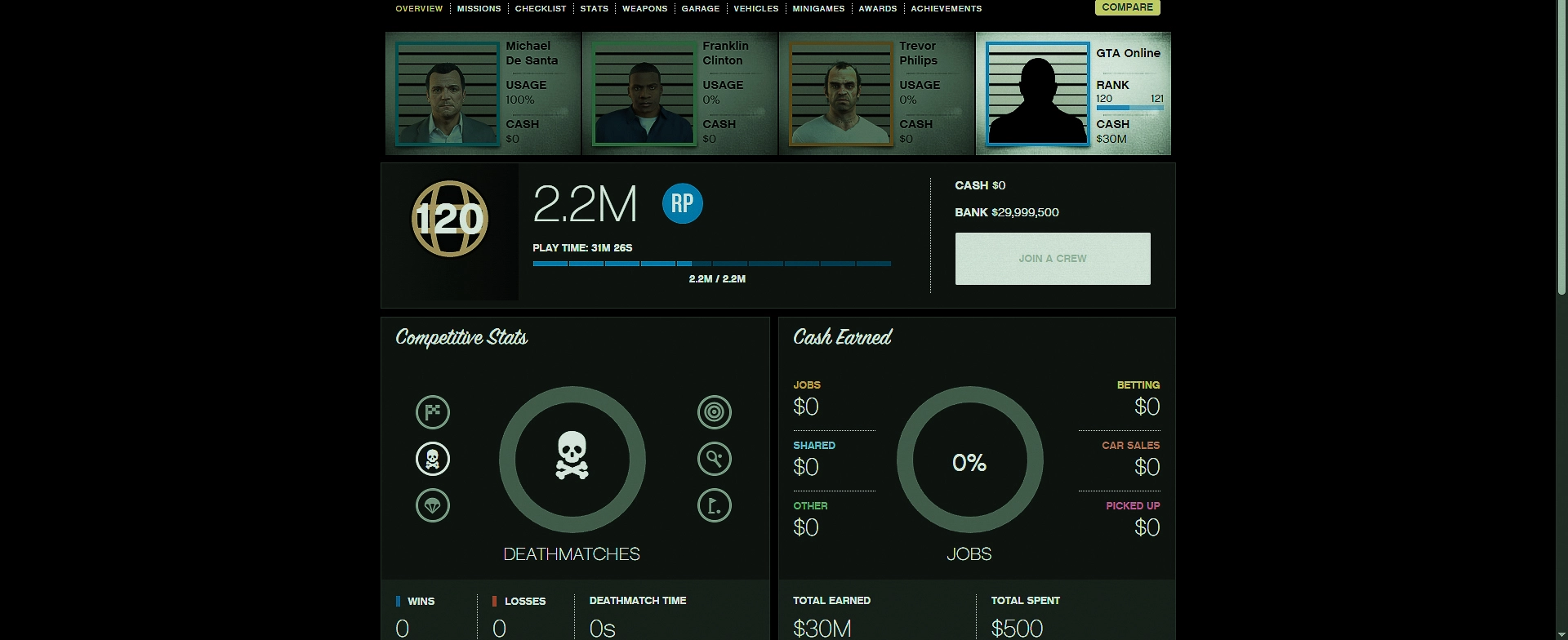The height and width of the screenshot is (640, 1568).
Task: Open the Achievements tab
Action: pos(947,8)
